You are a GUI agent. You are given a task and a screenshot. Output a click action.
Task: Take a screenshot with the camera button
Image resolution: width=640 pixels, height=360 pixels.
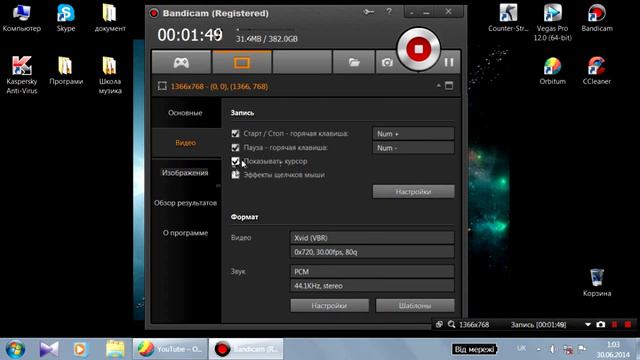point(387,62)
